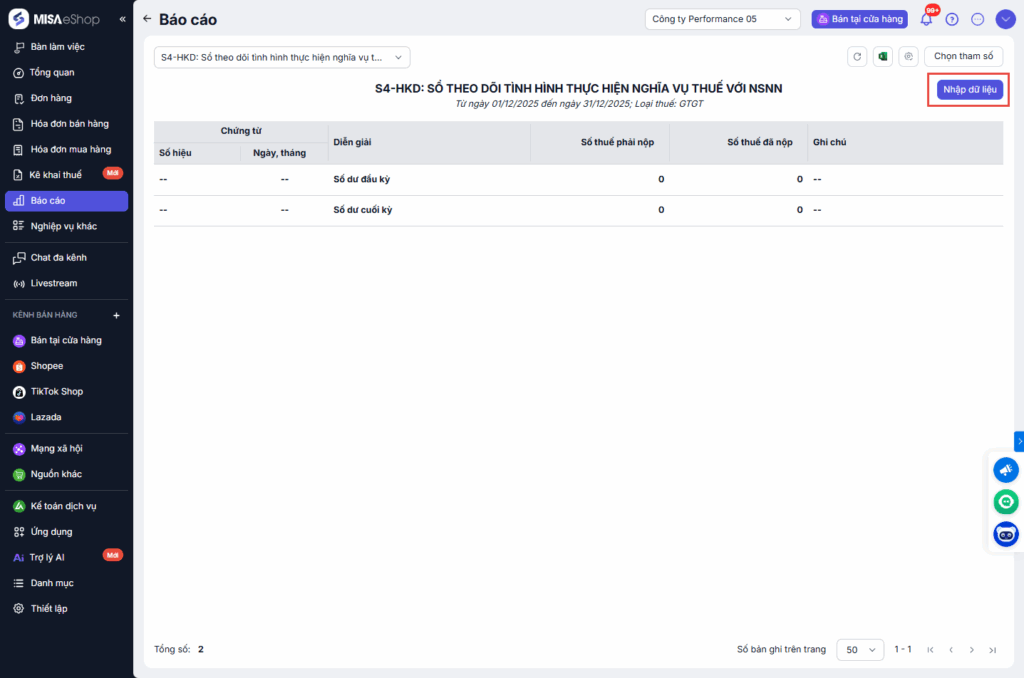Open Lazada channel
This screenshot has height=678, width=1024.
click(66, 417)
